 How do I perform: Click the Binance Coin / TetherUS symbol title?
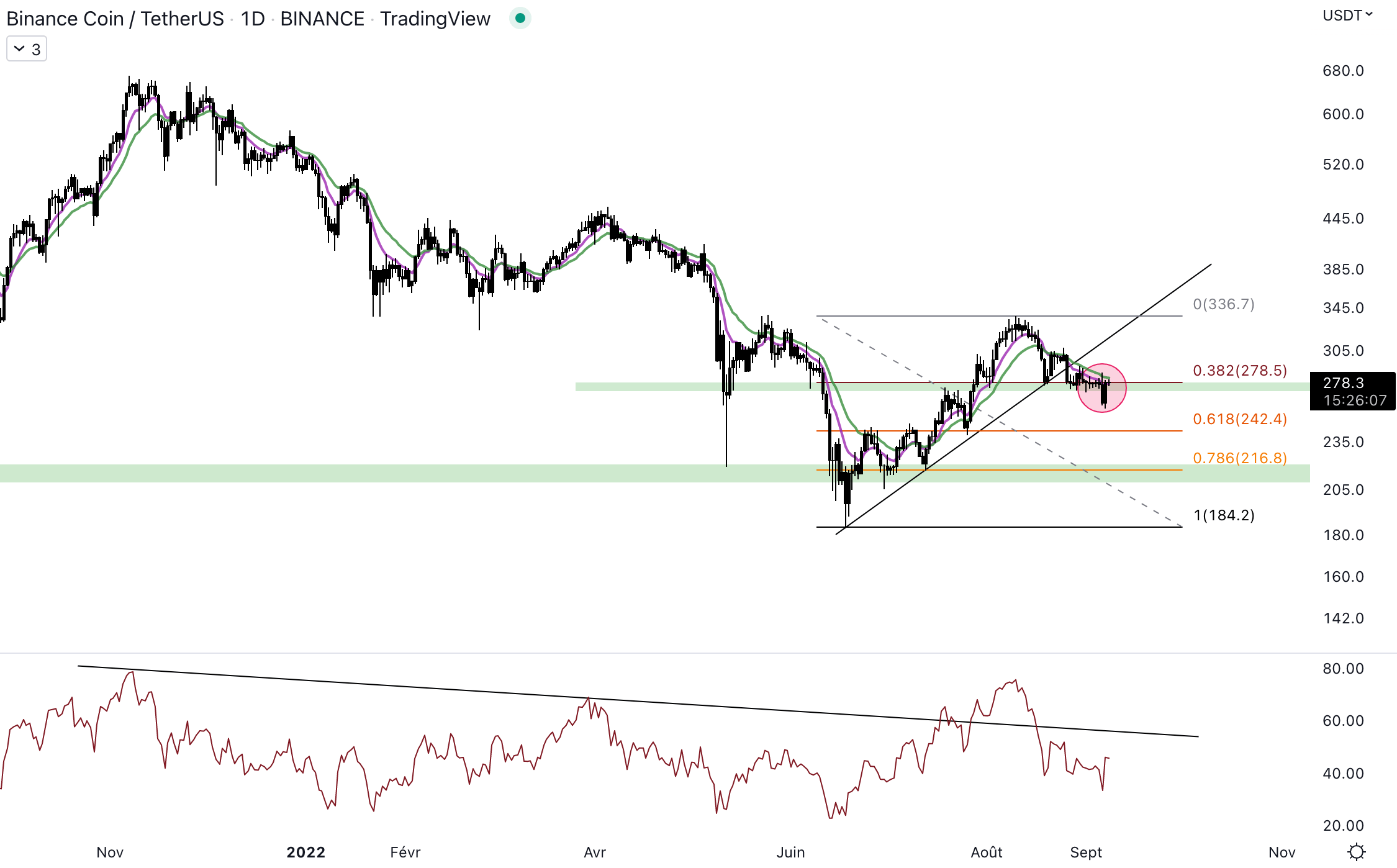click(x=115, y=19)
